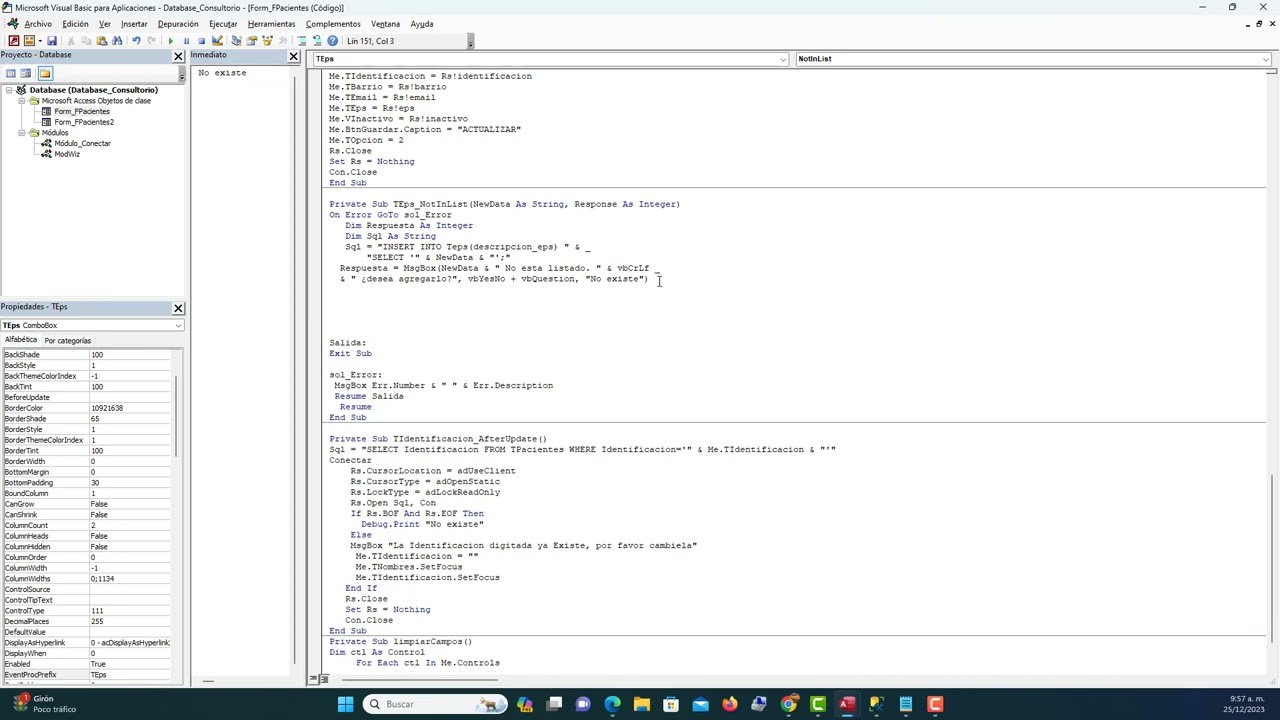The width and height of the screenshot is (1280, 720).
Task: Click the CanGrow property row
Action: pos(88,504)
